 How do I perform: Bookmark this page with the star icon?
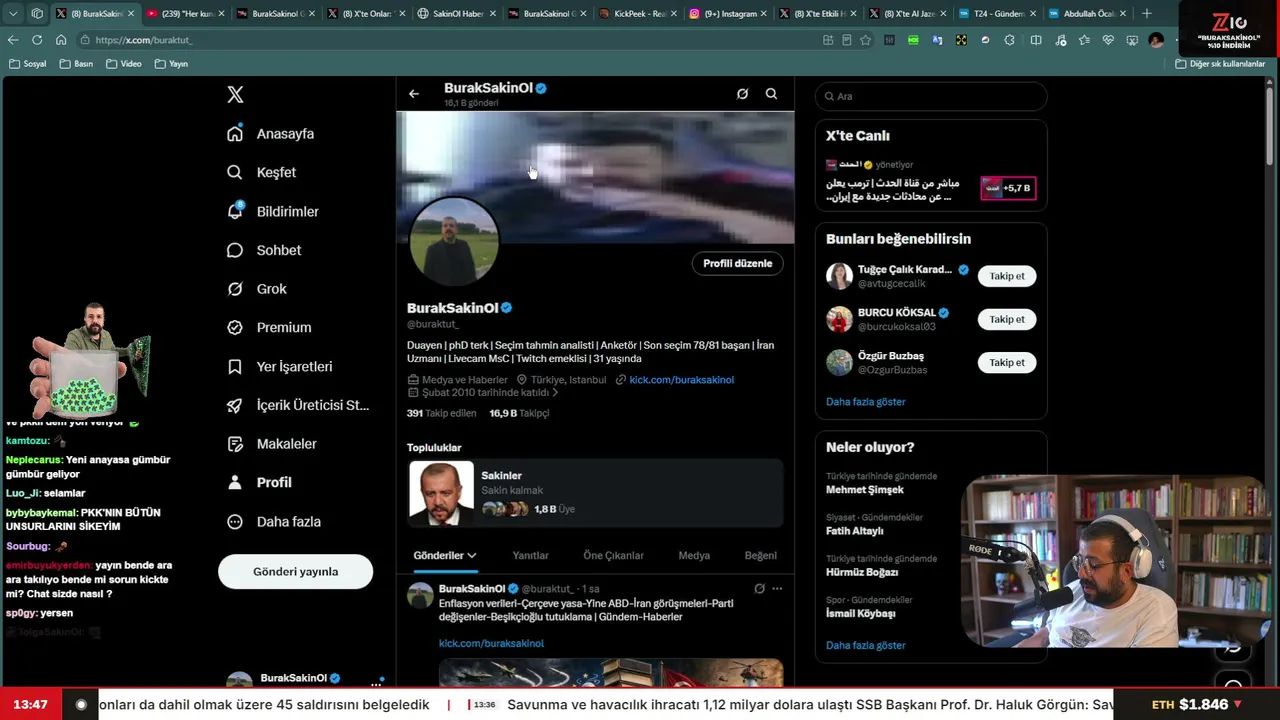(865, 40)
